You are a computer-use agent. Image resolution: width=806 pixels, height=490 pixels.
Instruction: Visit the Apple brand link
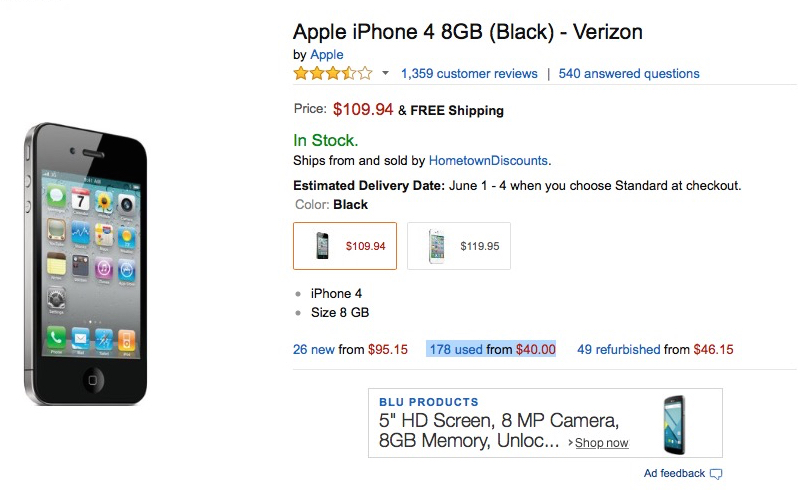click(x=327, y=55)
